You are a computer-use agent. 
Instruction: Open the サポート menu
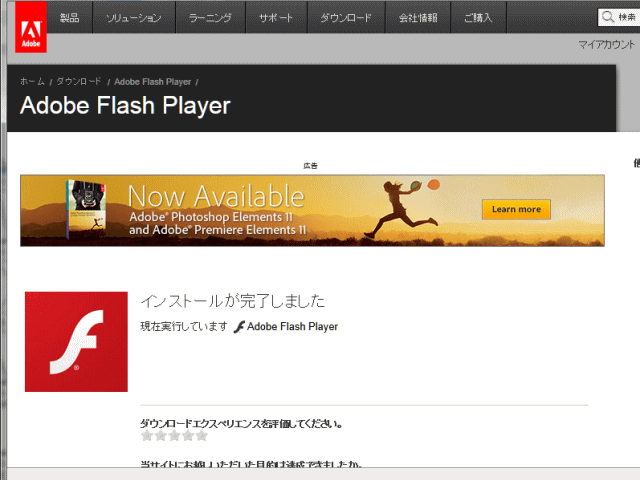click(276, 18)
